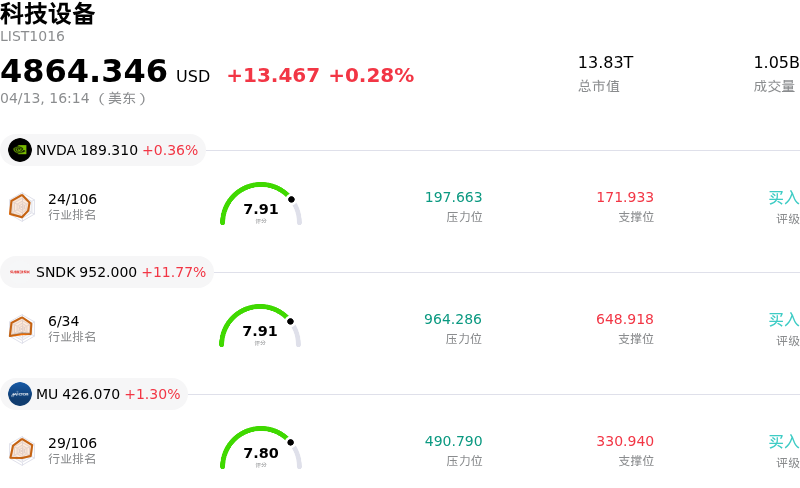Click NVDA 24/106 industry ranking text

[x=72, y=199]
